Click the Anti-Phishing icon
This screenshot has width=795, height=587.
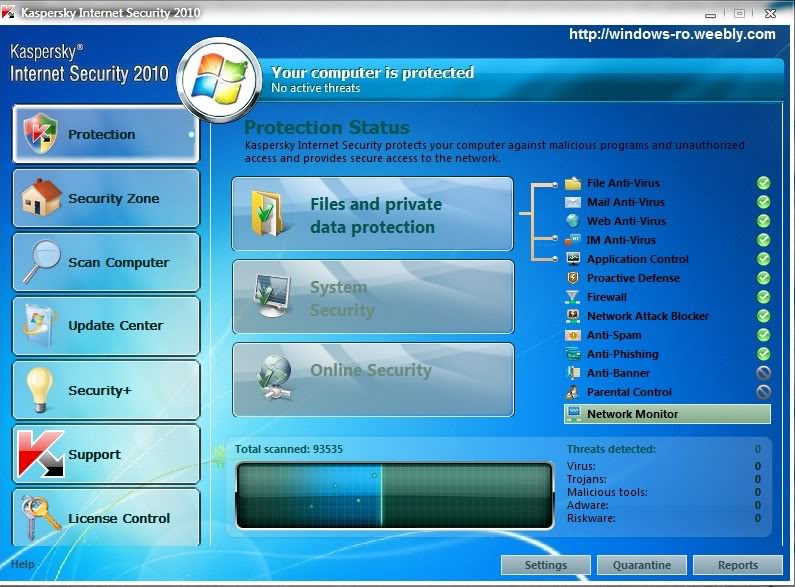point(573,354)
